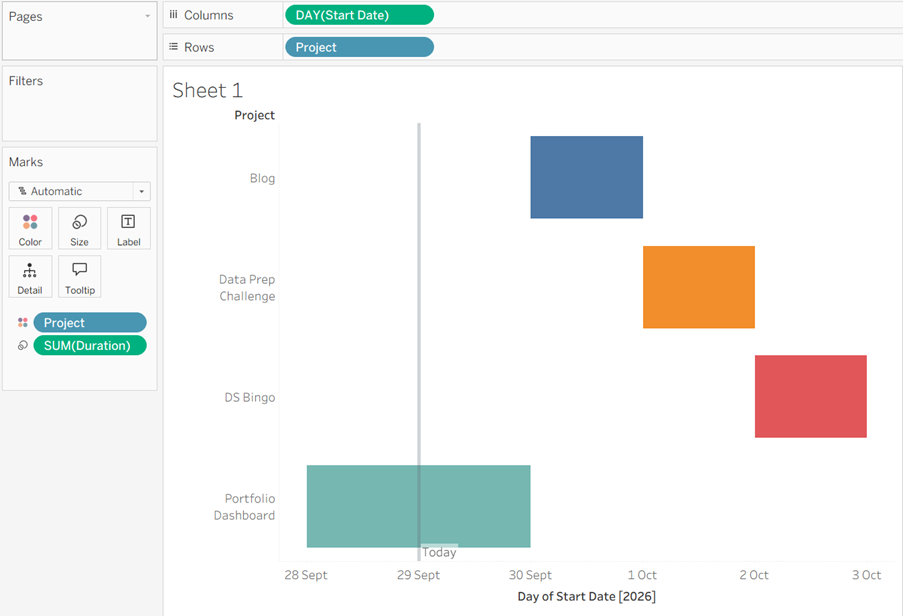Click the red DS Bingo bar

pos(810,397)
